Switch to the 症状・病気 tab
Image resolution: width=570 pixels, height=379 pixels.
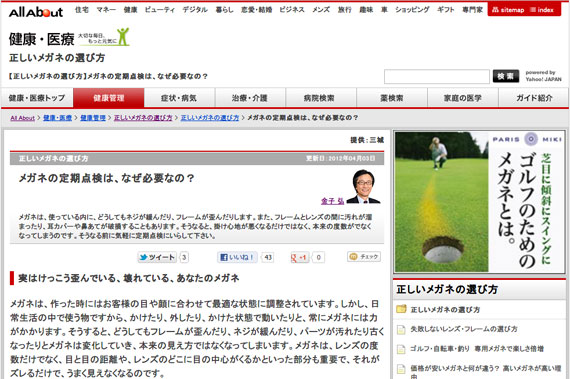pyautogui.click(x=179, y=98)
